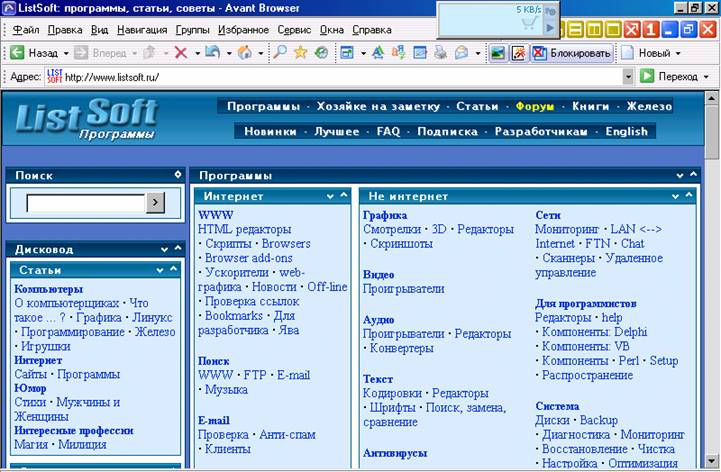Open the search magnifier tool in the toolbar
The image size is (721, 472).
pos(280,52)
